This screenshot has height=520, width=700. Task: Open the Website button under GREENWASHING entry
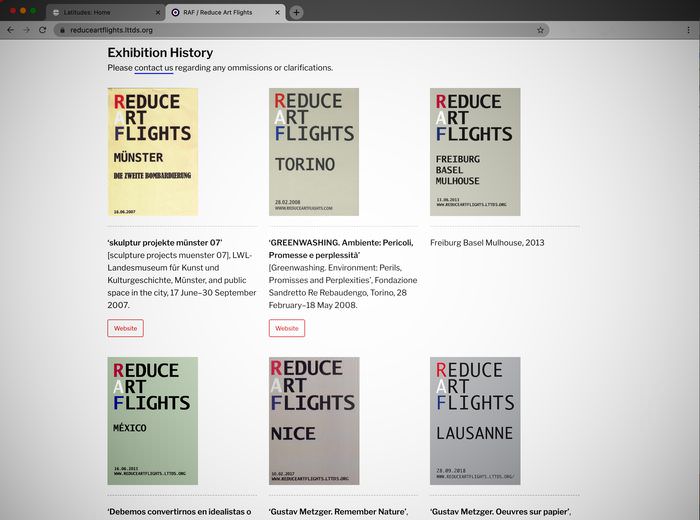click(x=287, y=328)
